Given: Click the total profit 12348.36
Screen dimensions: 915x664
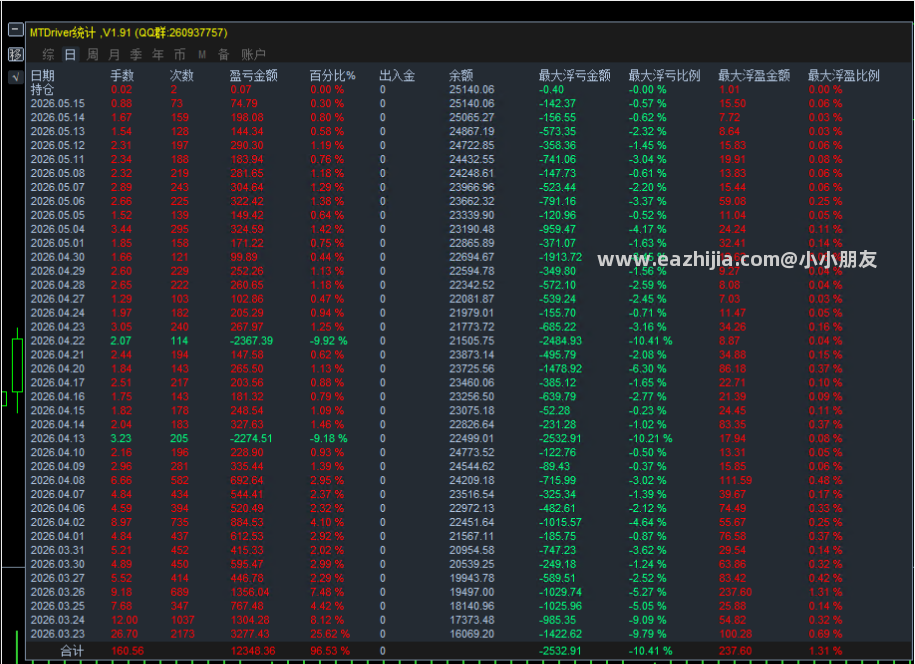Looking at the screenshot, I should 253,651.
